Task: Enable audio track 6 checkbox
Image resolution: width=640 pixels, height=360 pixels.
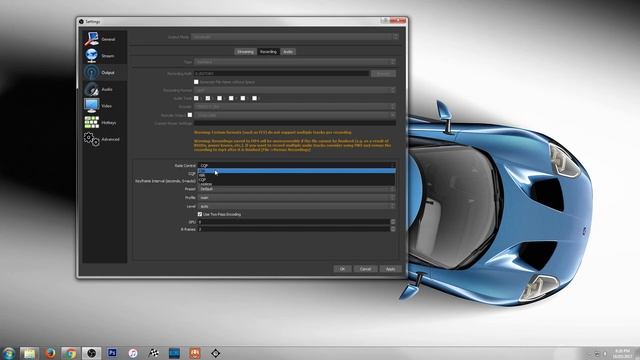Action: click(x=254, y=98)
